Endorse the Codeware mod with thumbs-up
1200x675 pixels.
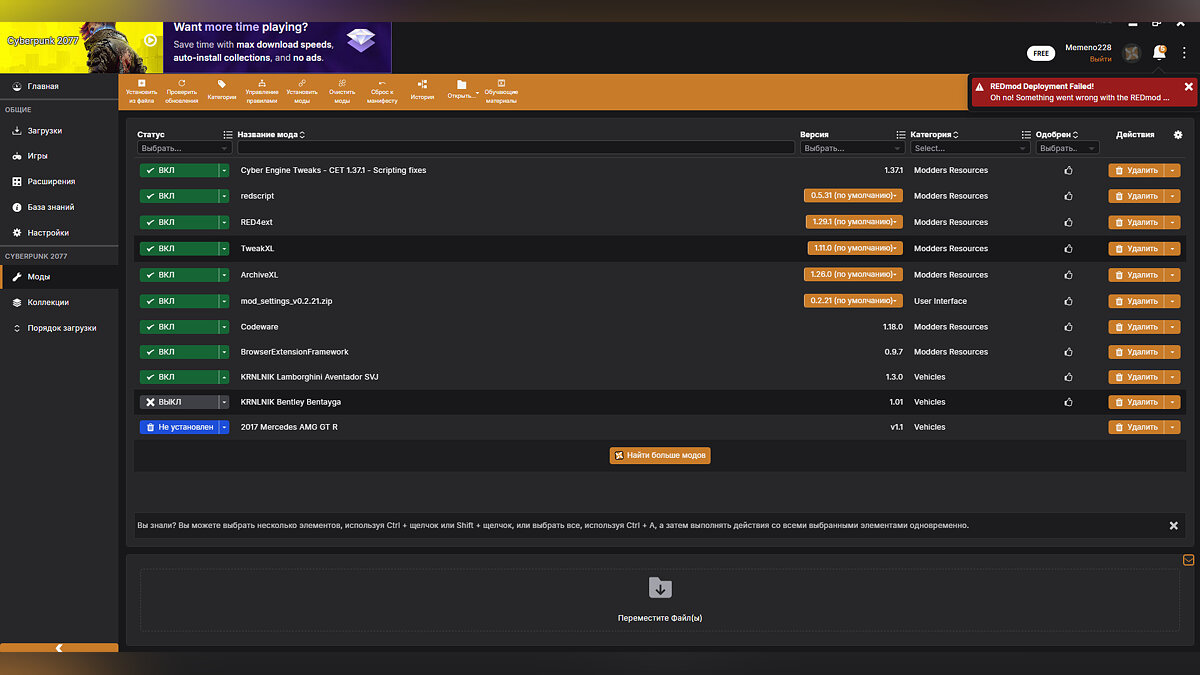pos(1068,327)
